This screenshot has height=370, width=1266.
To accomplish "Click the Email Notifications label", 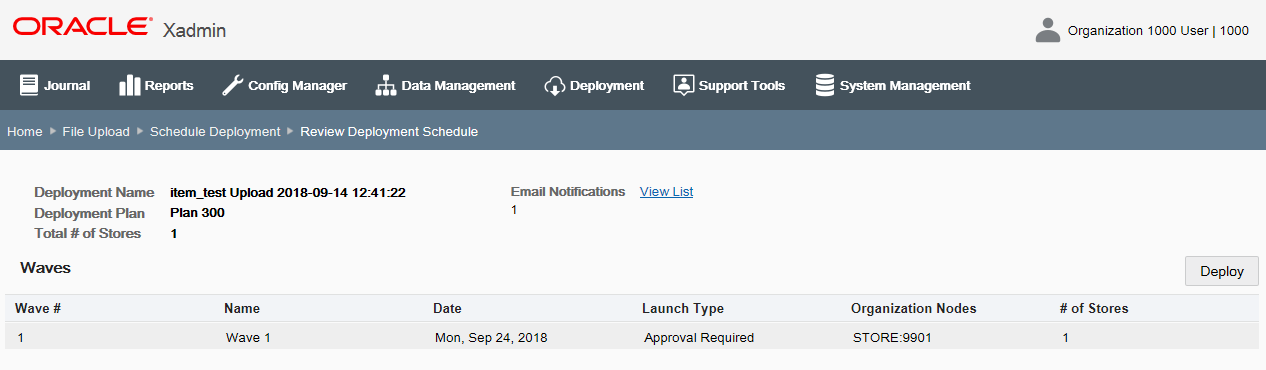I will 568,191.
